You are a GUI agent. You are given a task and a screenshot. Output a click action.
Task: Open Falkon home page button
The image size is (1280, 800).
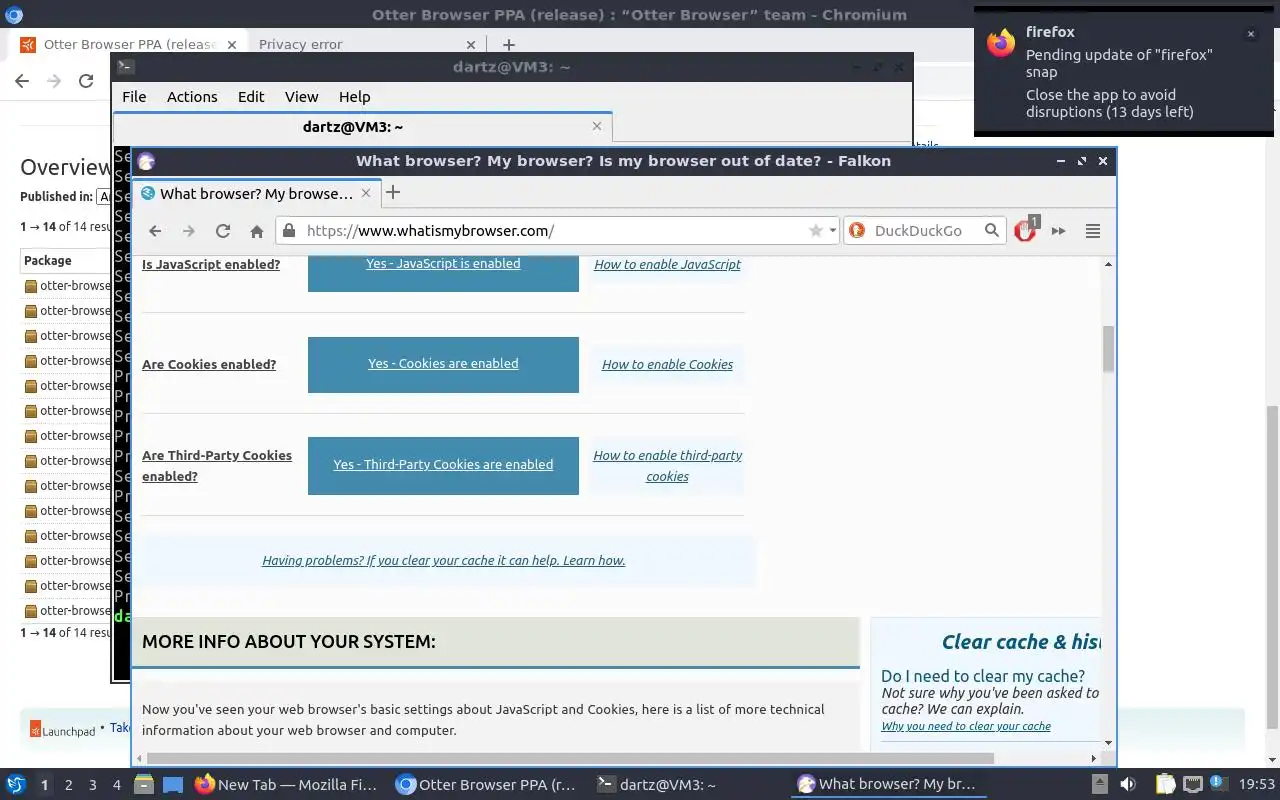coord(257,231)
